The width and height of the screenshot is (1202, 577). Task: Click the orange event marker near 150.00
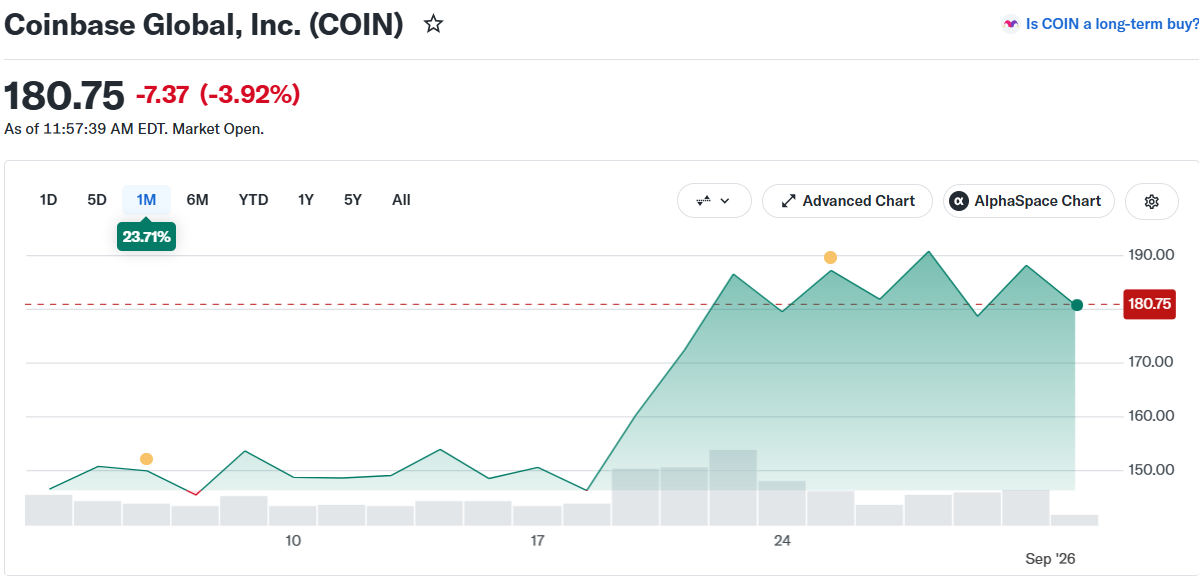(x=147, y=459)
